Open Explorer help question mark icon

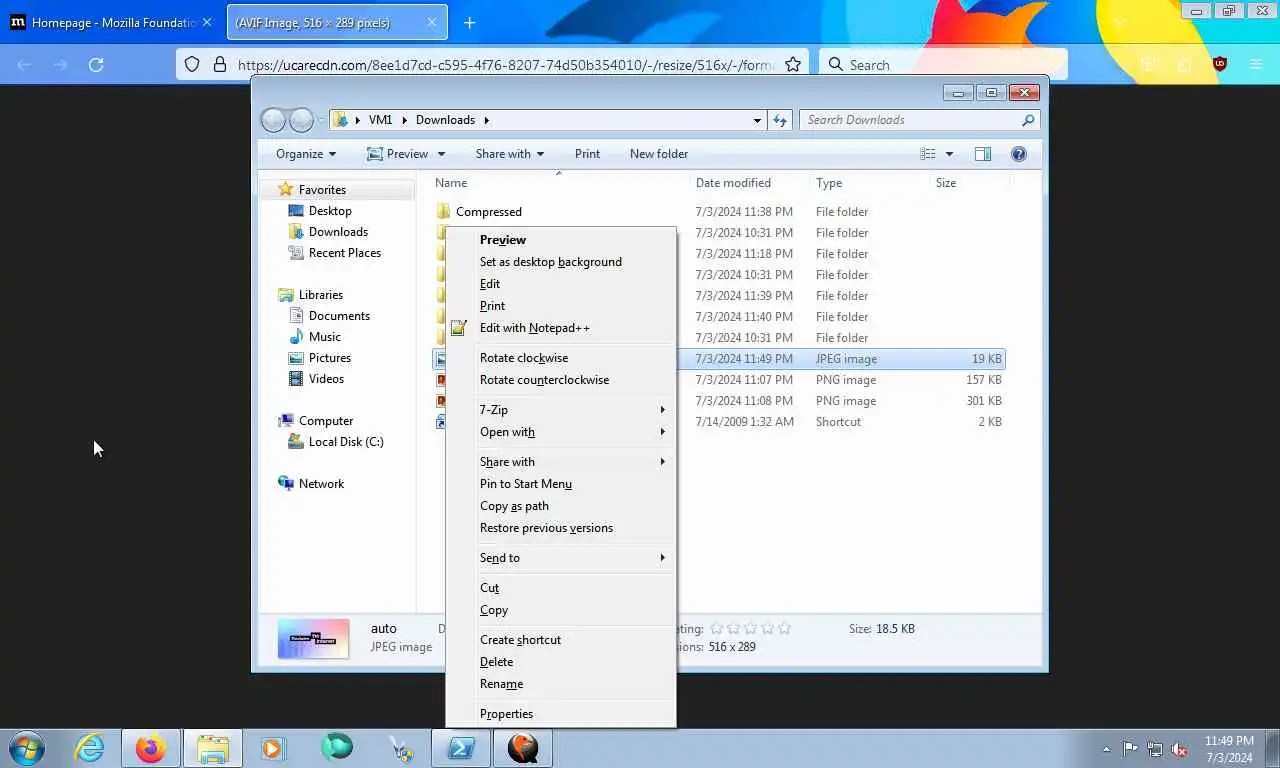(x=1019, y=154)
